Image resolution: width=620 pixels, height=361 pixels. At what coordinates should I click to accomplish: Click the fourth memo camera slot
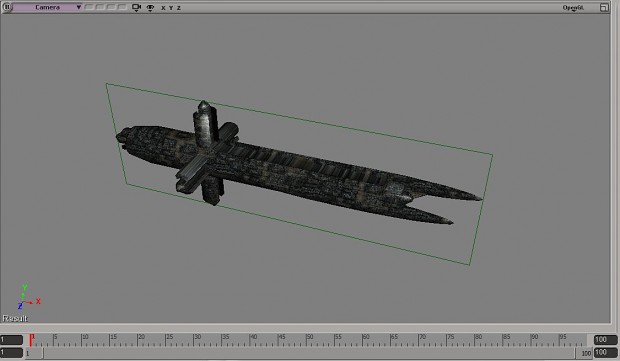[122, 7]
